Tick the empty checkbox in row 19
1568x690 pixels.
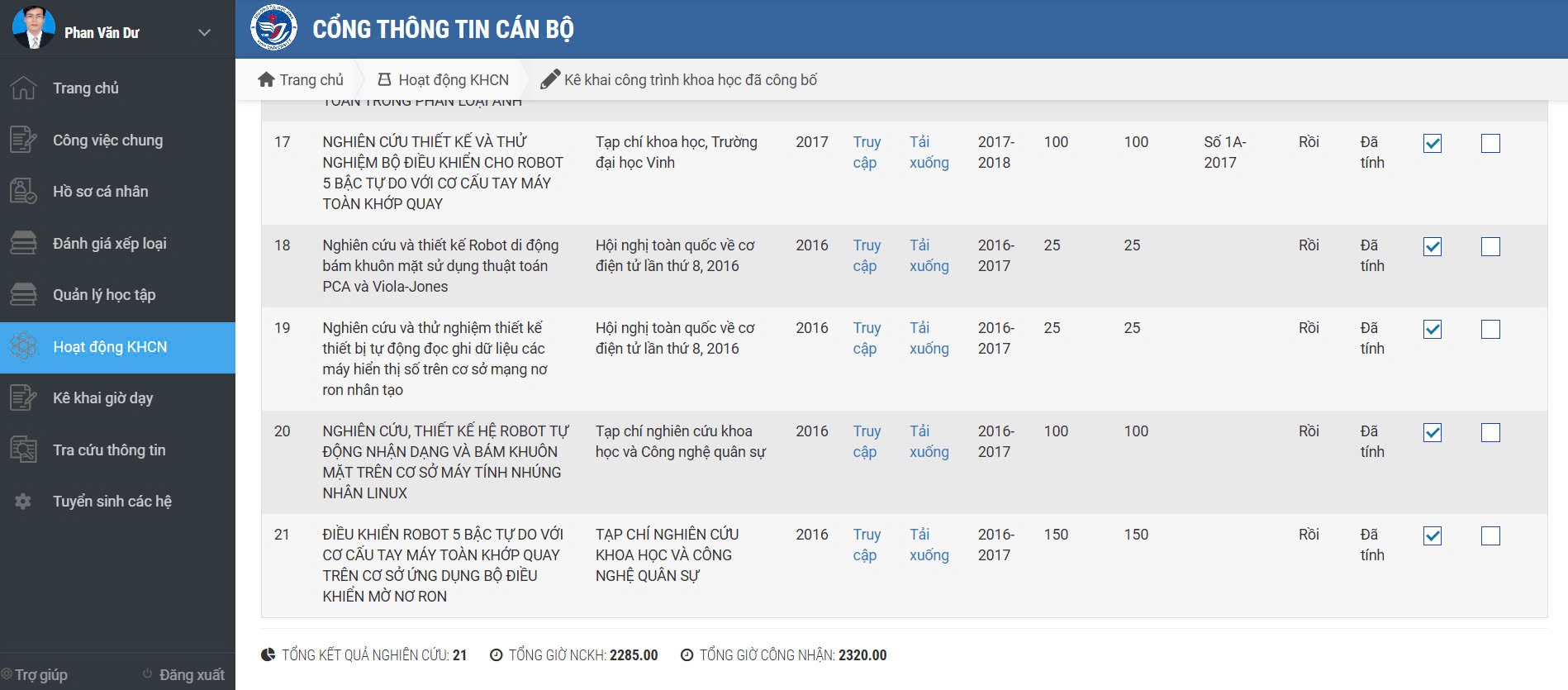(x=1490, y=329)
